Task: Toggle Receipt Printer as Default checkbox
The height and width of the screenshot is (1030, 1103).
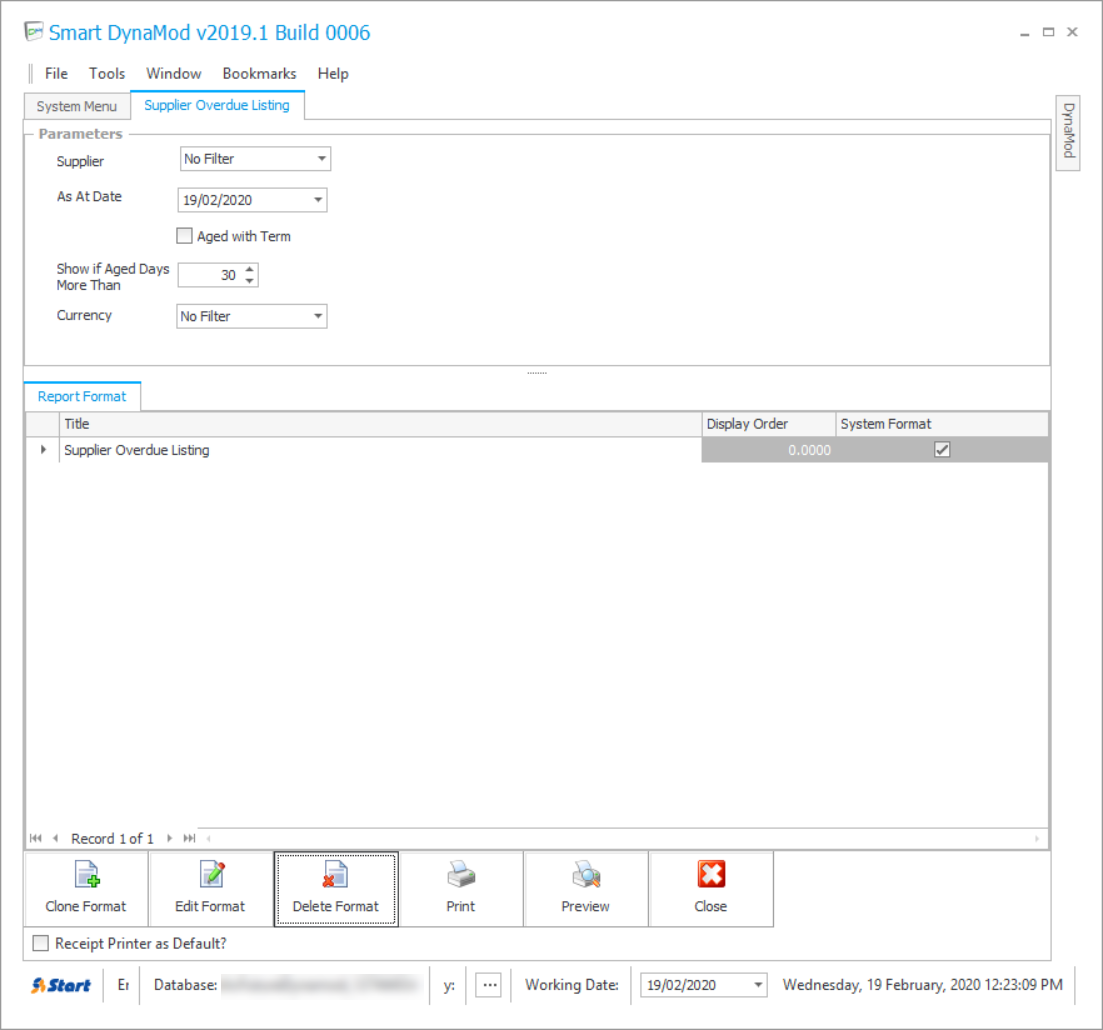Action: pos(41,943)
